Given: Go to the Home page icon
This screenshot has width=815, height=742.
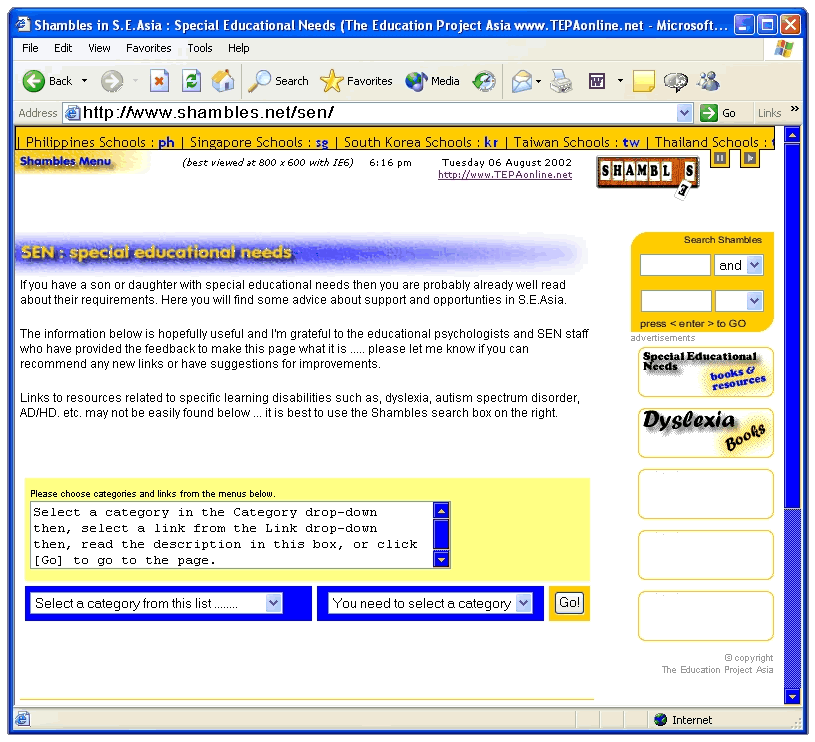Looking at the screenshot, I should point(223,81).
